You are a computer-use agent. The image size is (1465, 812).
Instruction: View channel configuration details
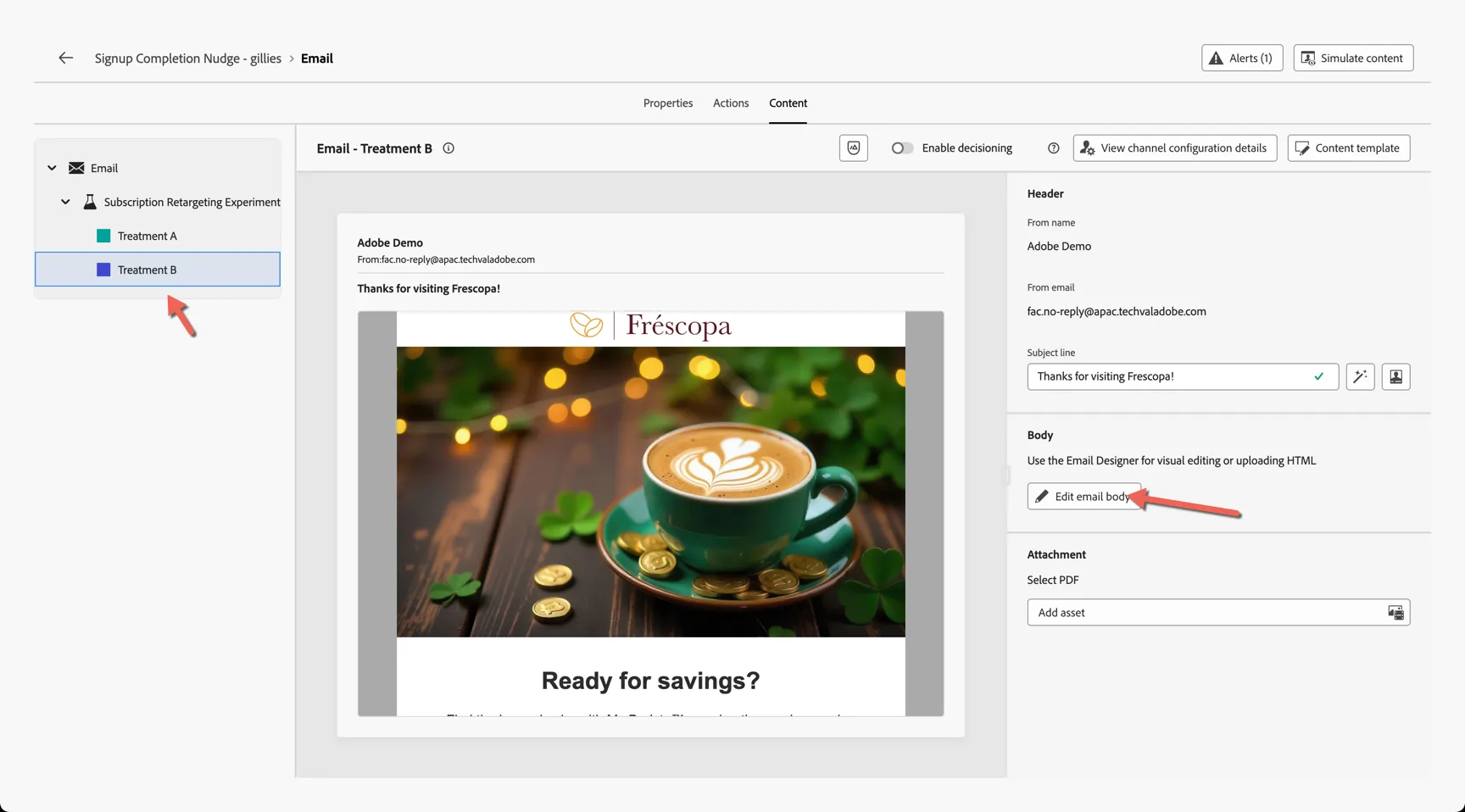click(x=1175, y=147)
